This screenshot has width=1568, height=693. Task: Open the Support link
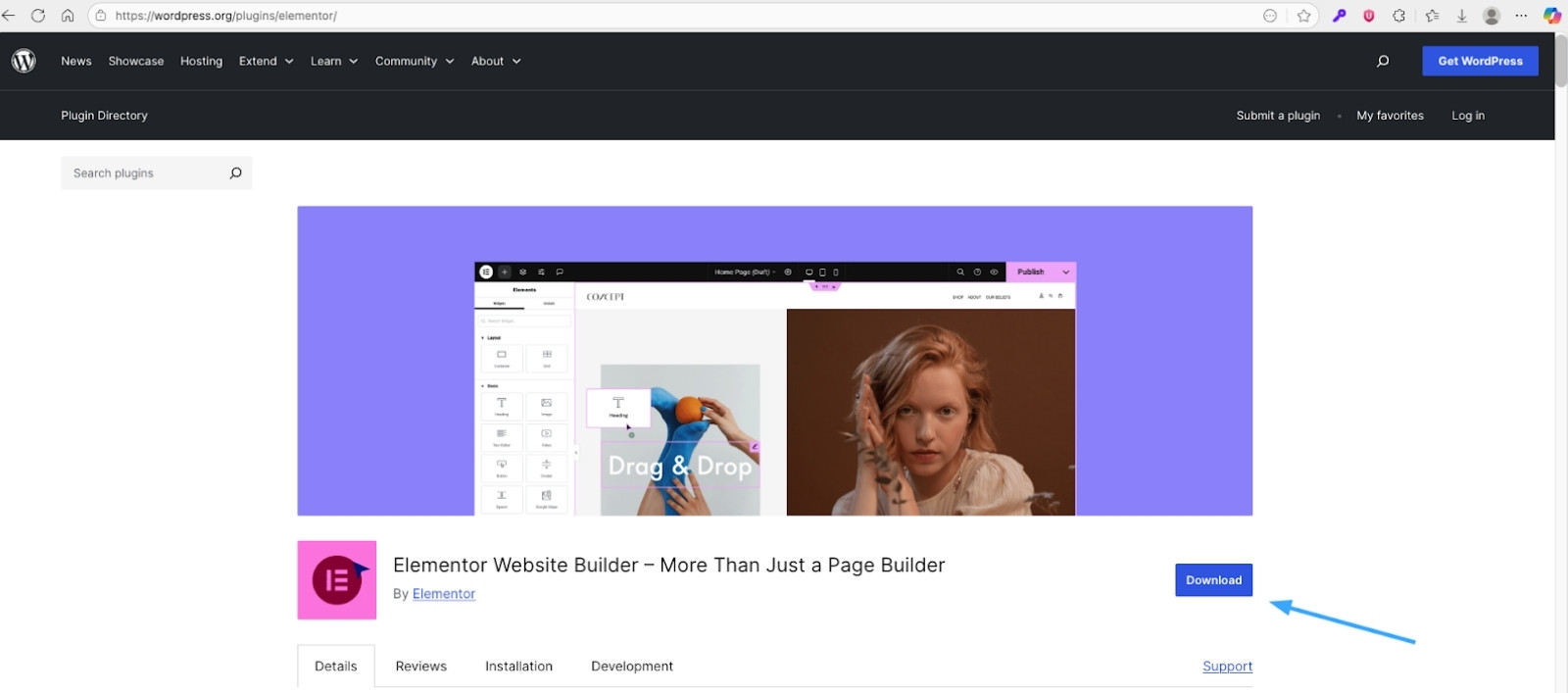(x=1227, y=667)
